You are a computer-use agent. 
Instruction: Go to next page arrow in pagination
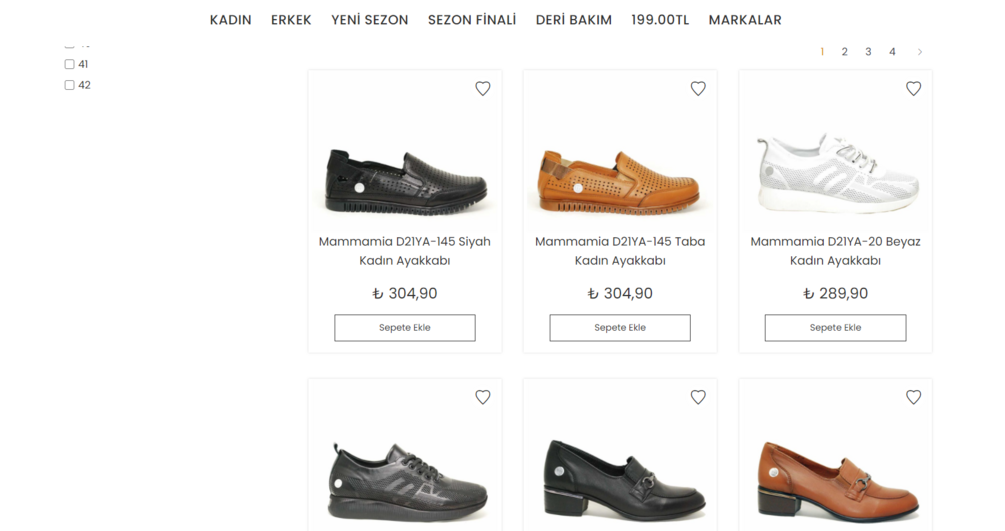coord(920,52)
